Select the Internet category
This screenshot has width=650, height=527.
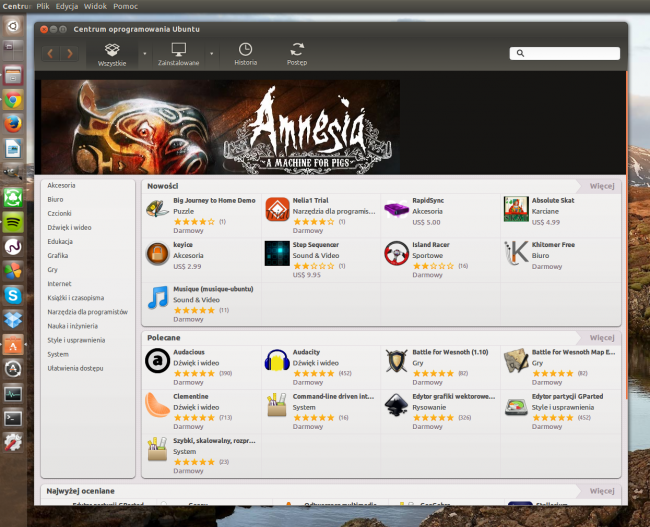coord(59,284)
